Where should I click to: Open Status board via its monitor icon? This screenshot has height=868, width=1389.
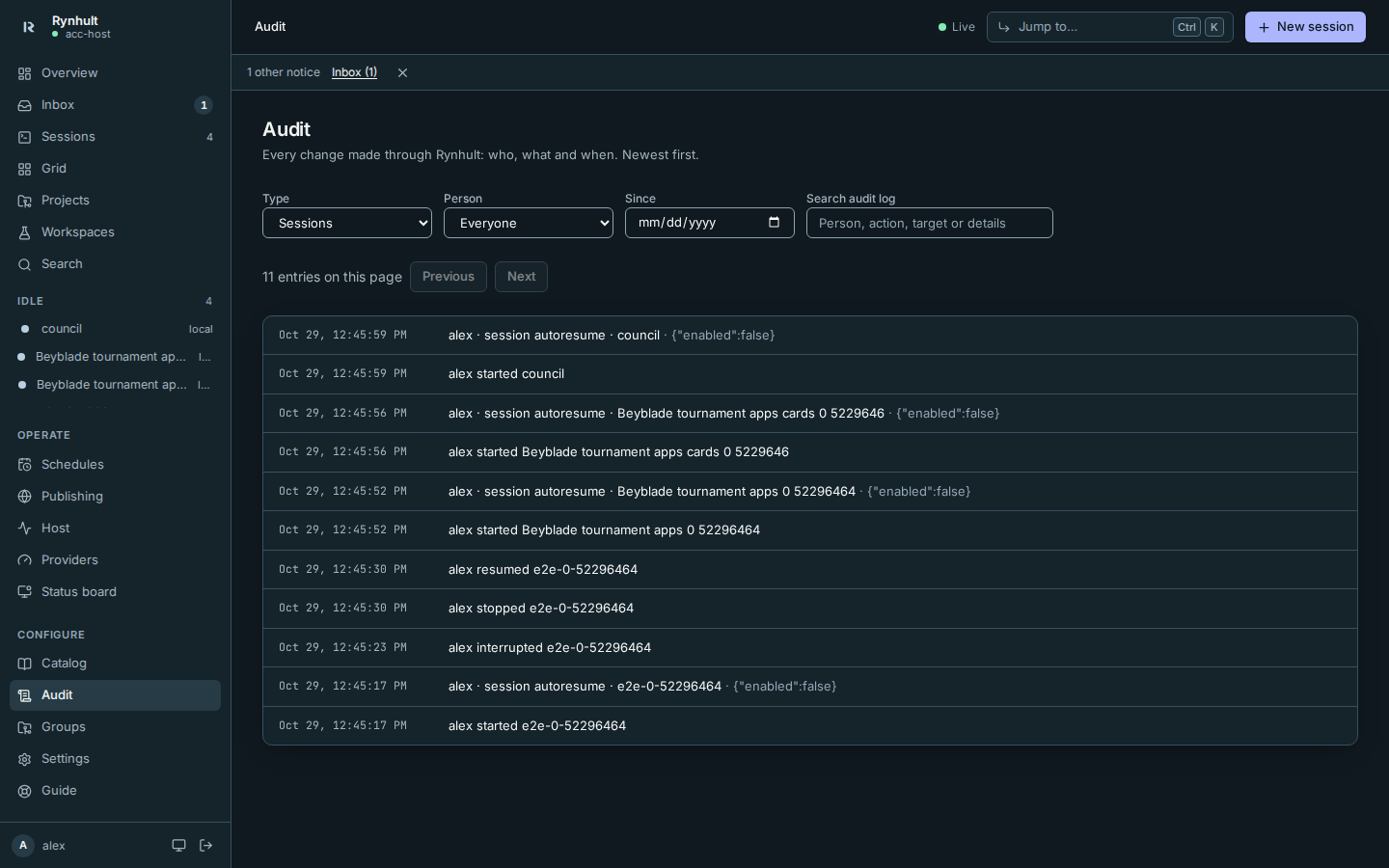pos(24,592)
